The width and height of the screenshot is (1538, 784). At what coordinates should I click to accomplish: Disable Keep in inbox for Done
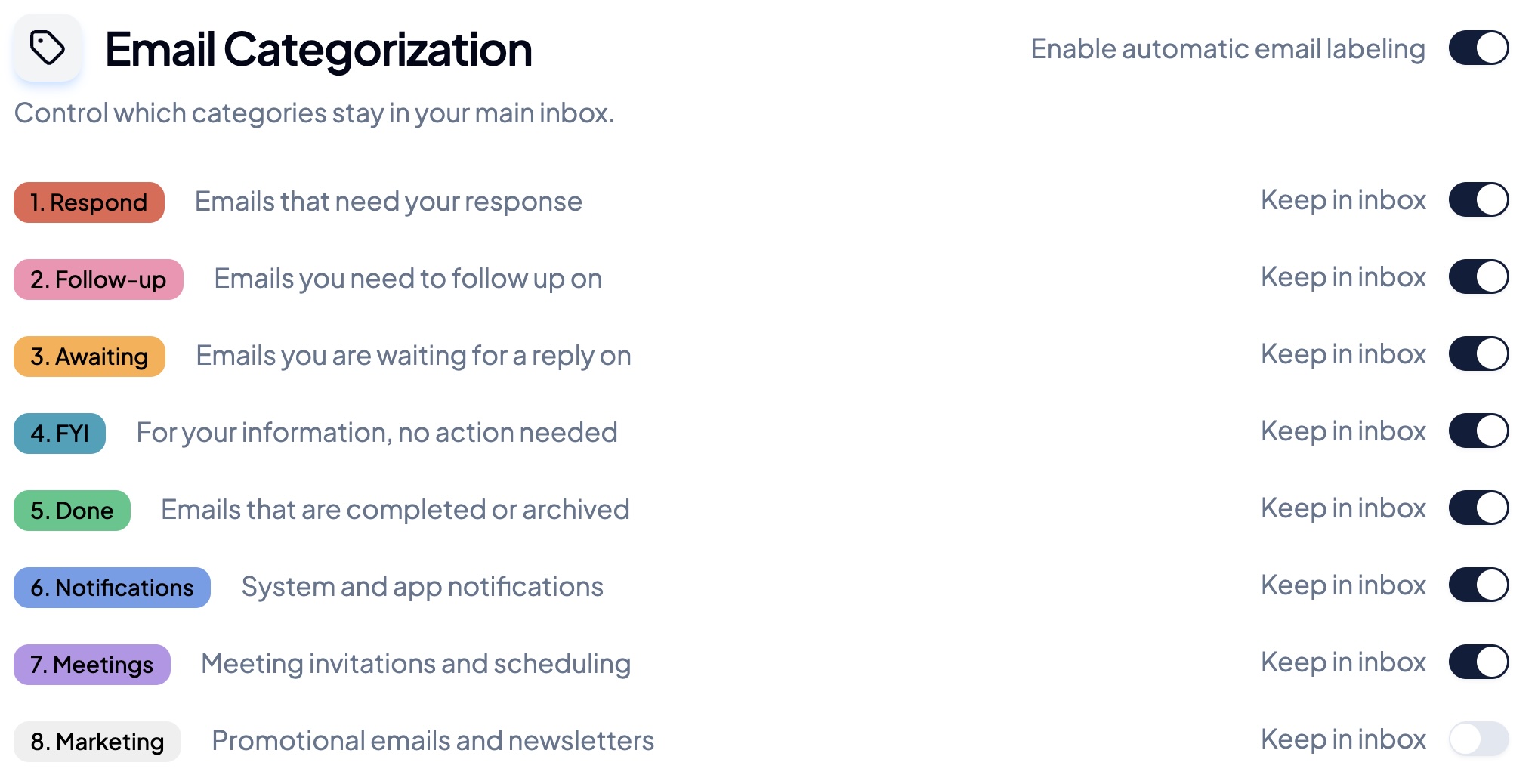click(x=1478, y=508)
